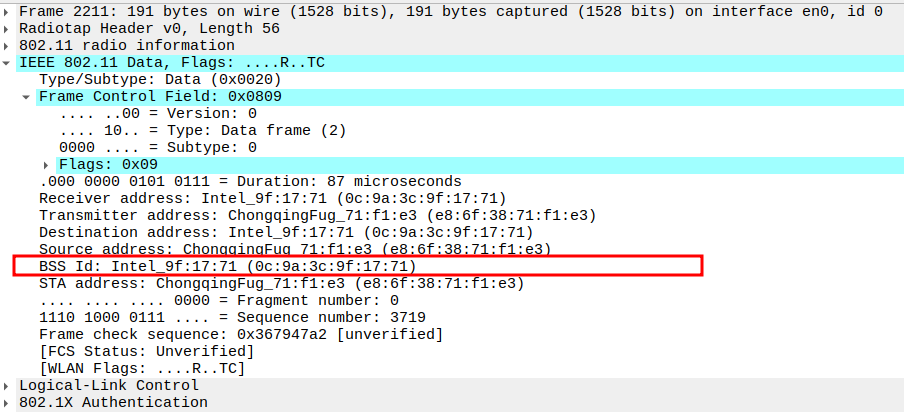Screen dimensions: 904x418
Task: Select the Duration: 87 microseconds row
Action: tap(250, 181)
